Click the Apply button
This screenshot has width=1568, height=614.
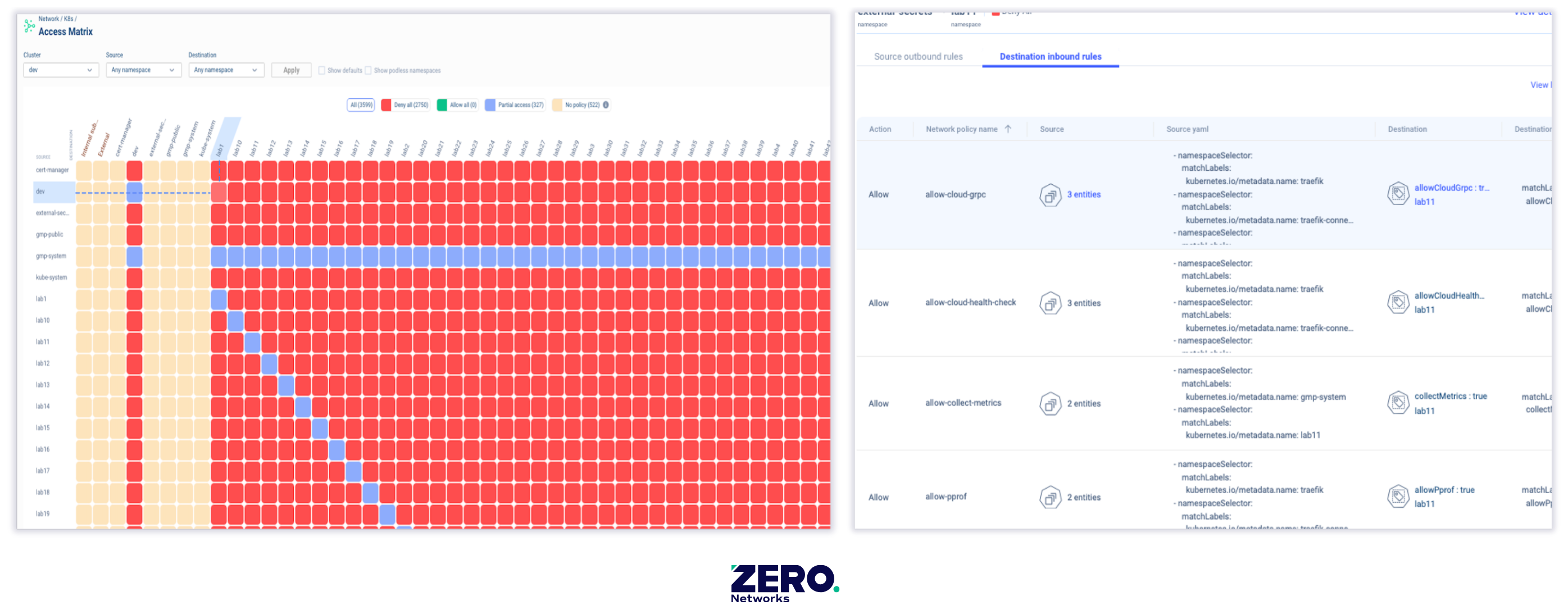(x=291, y=70)
